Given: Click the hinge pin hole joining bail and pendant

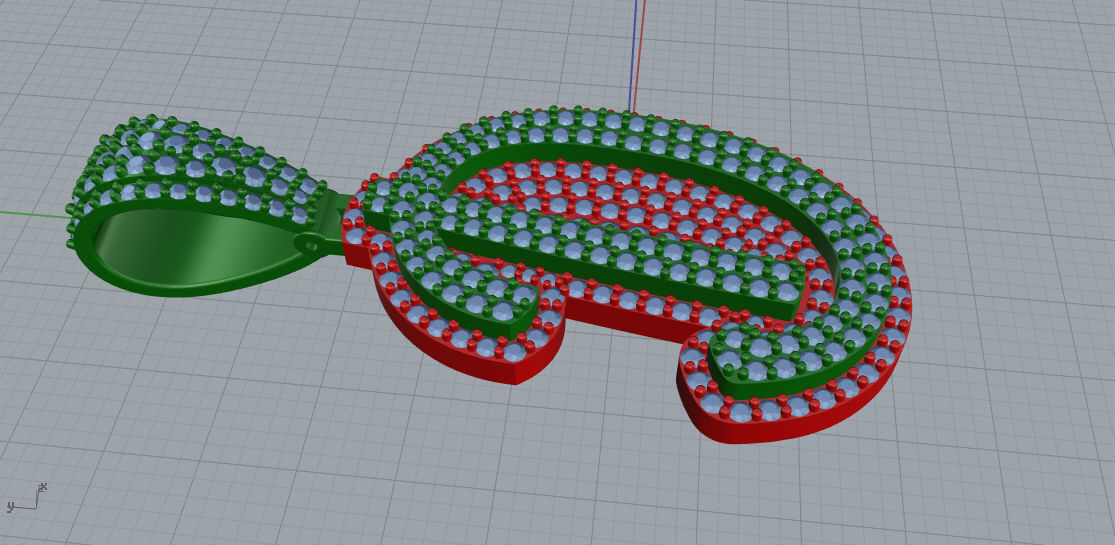Looking at the screenshot, I should [x=312, y=245].
